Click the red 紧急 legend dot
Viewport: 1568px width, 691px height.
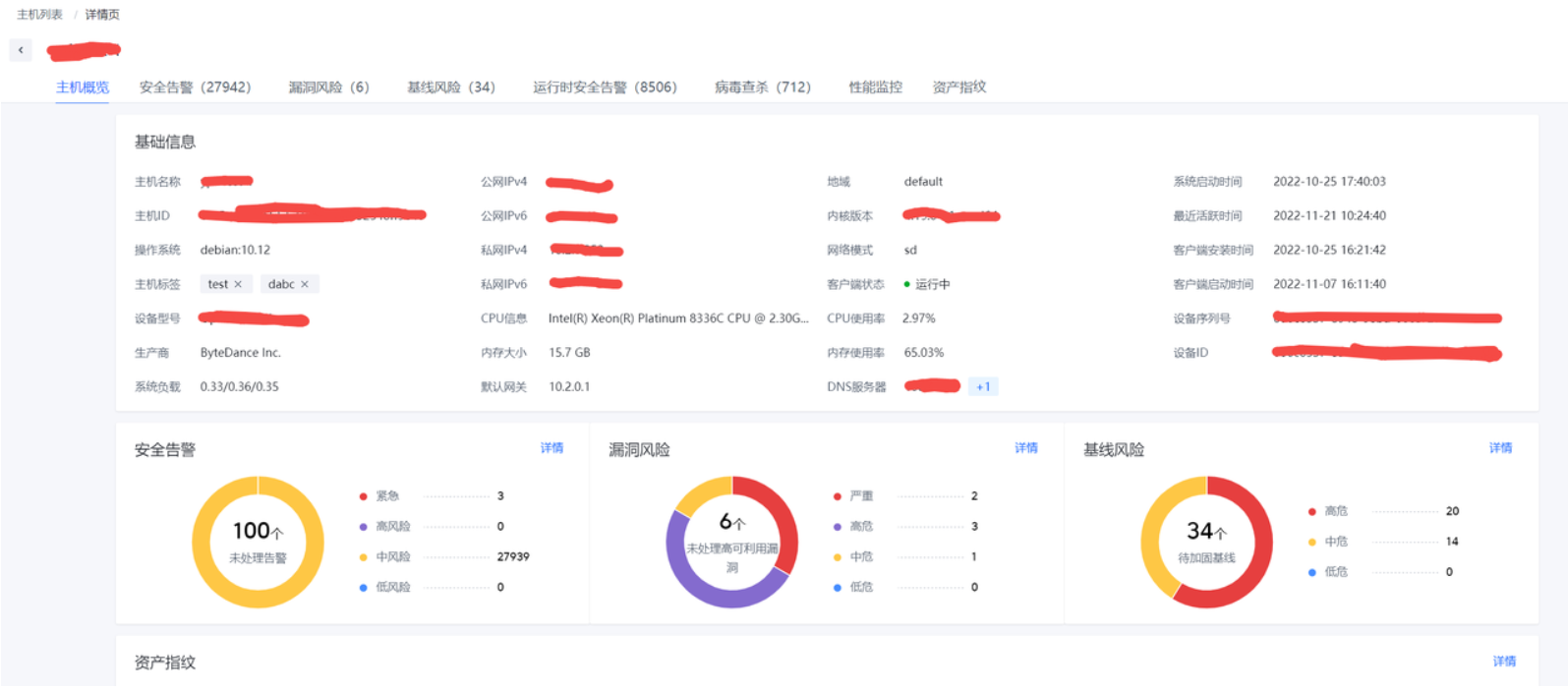[364, 496]
